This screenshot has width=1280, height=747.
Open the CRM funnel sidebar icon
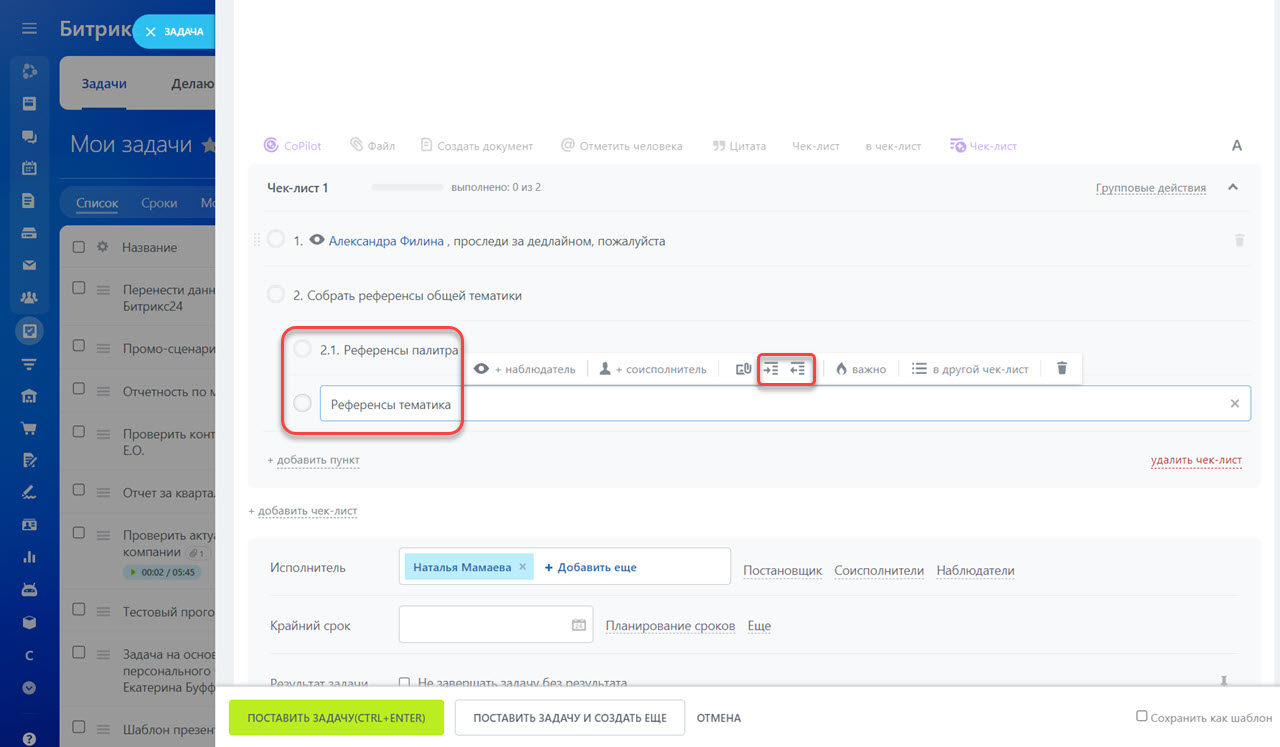pos(29,363)
